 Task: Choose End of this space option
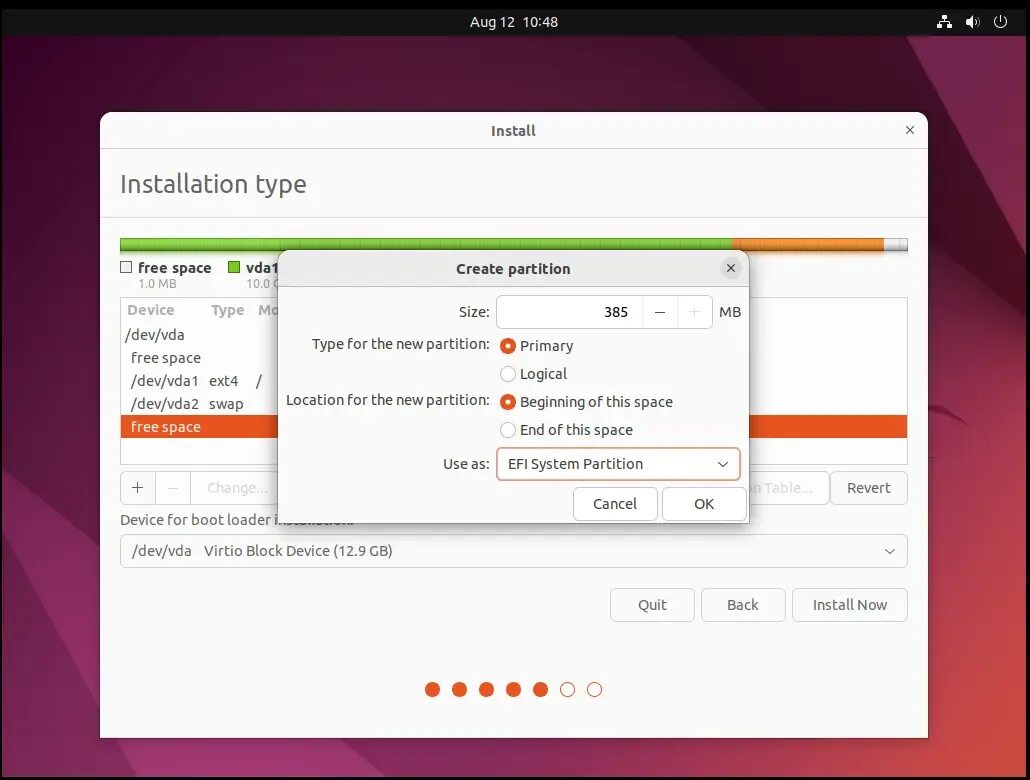tap(508, 430)
